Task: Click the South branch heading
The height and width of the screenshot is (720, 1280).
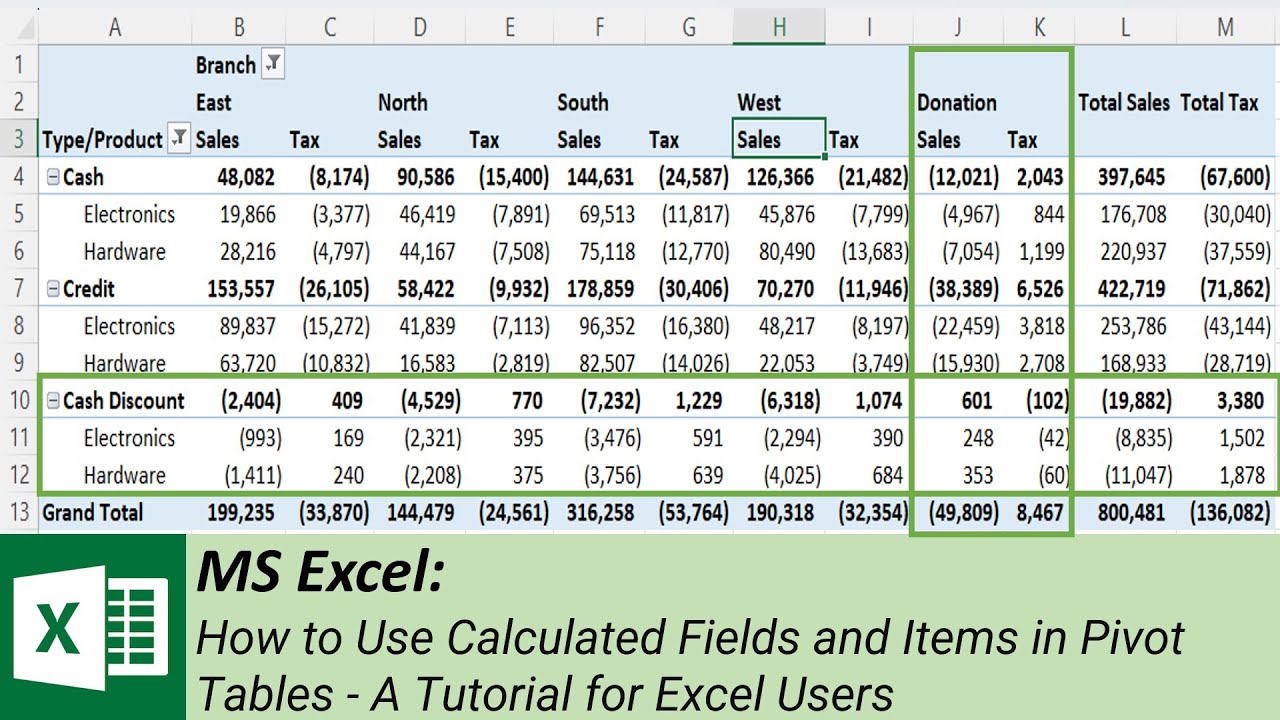Action: 582,102
